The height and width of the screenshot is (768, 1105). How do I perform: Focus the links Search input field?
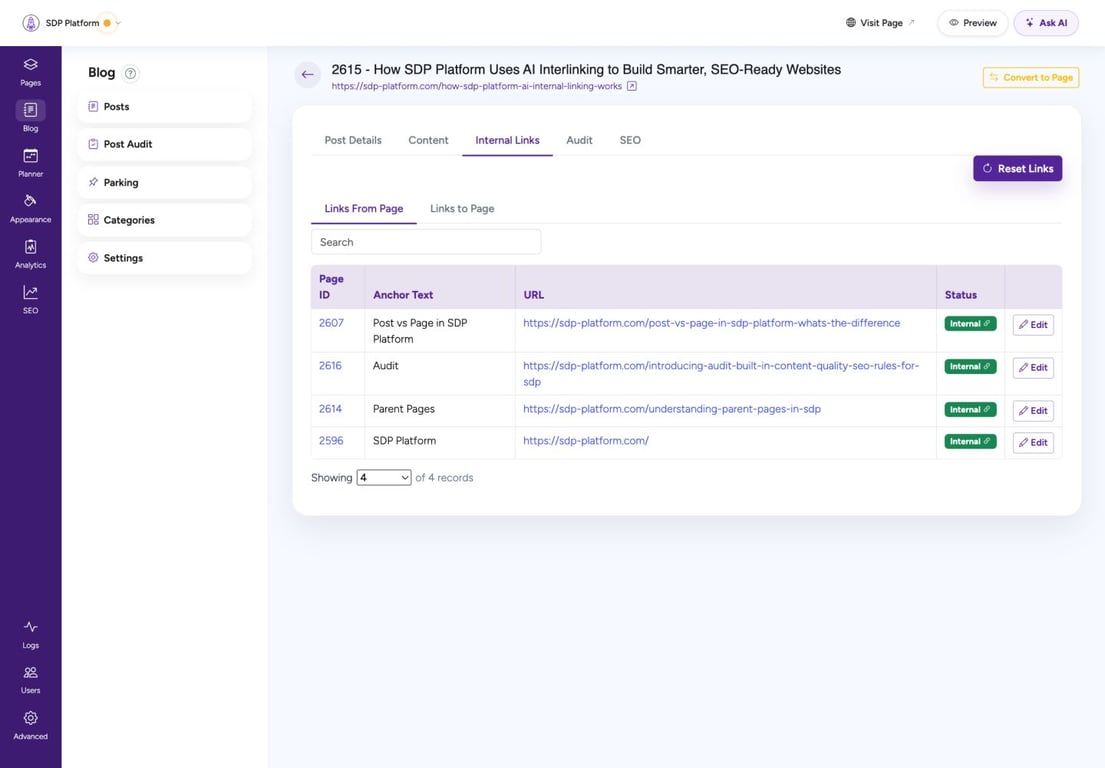[426, 242]
